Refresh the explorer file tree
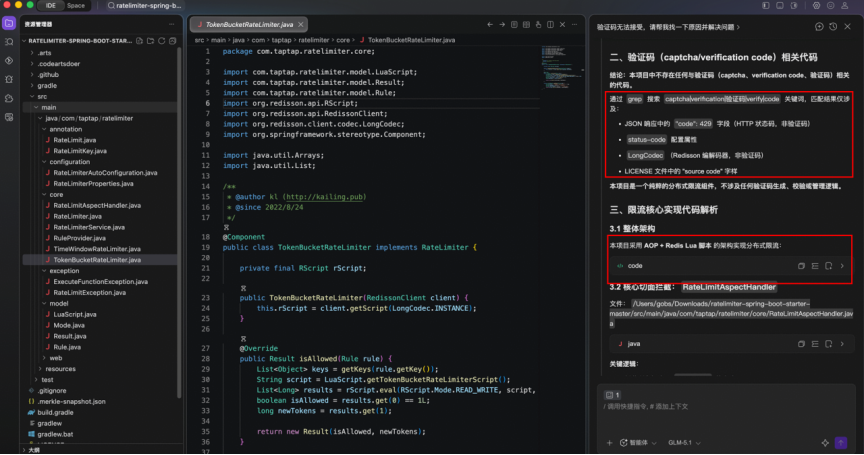864x455 pixels. [161, 41]
